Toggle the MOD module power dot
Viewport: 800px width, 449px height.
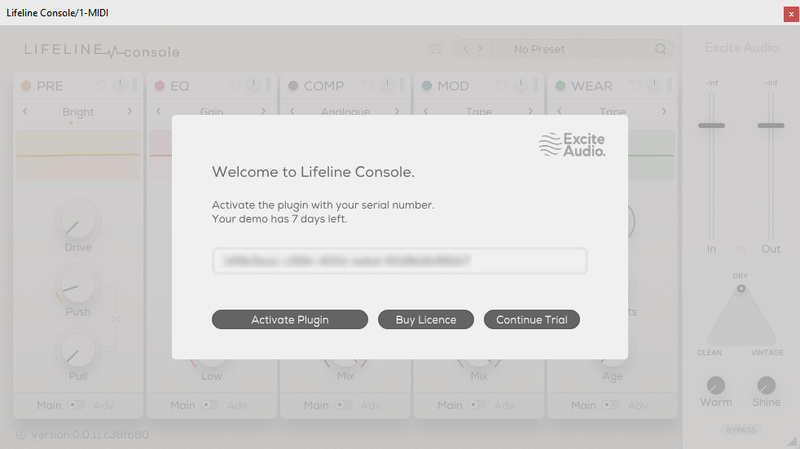(x=427, y=85)
